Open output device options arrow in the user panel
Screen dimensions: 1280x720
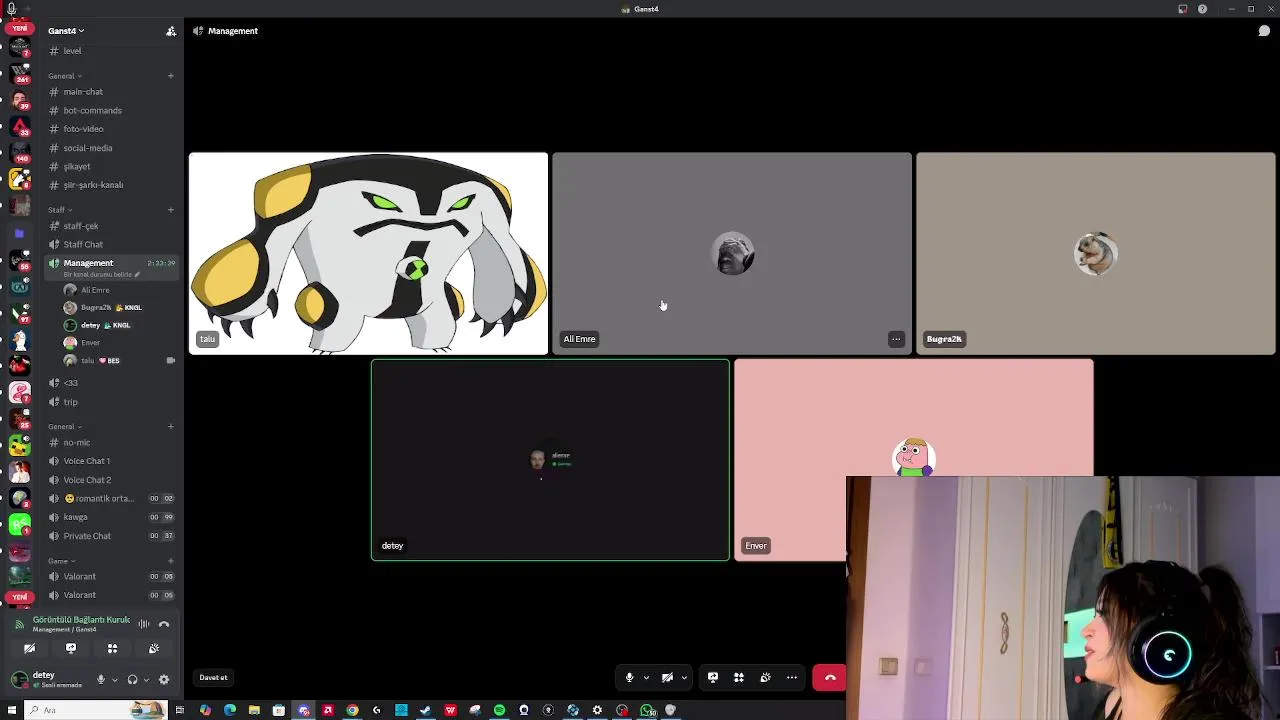146,679
